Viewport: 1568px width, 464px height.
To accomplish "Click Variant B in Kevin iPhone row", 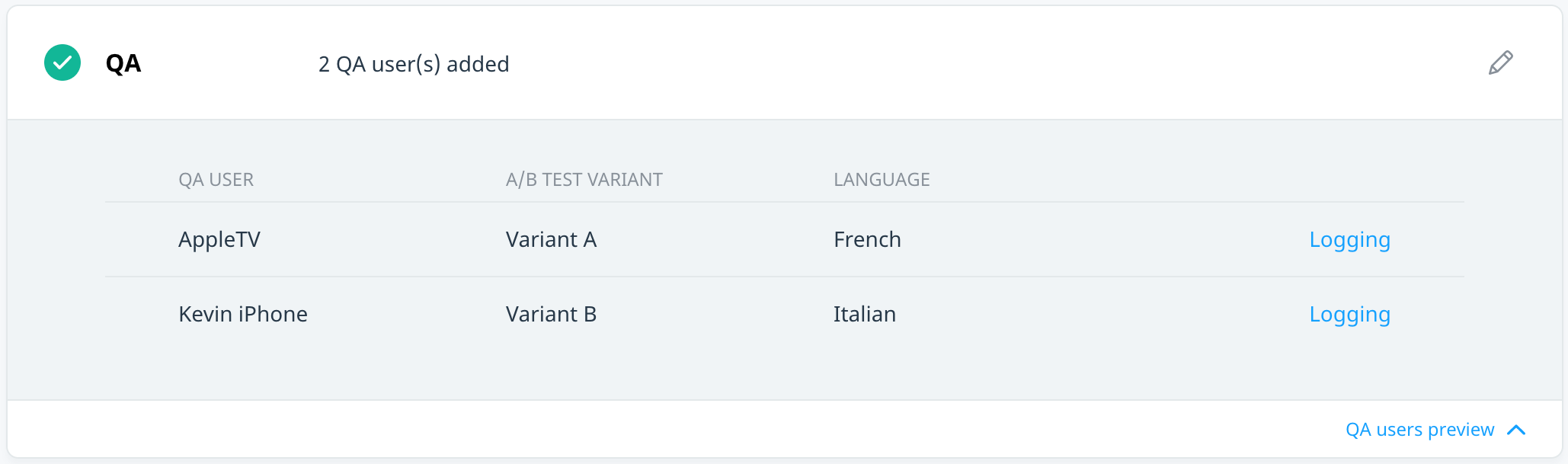I will [551, 314].
